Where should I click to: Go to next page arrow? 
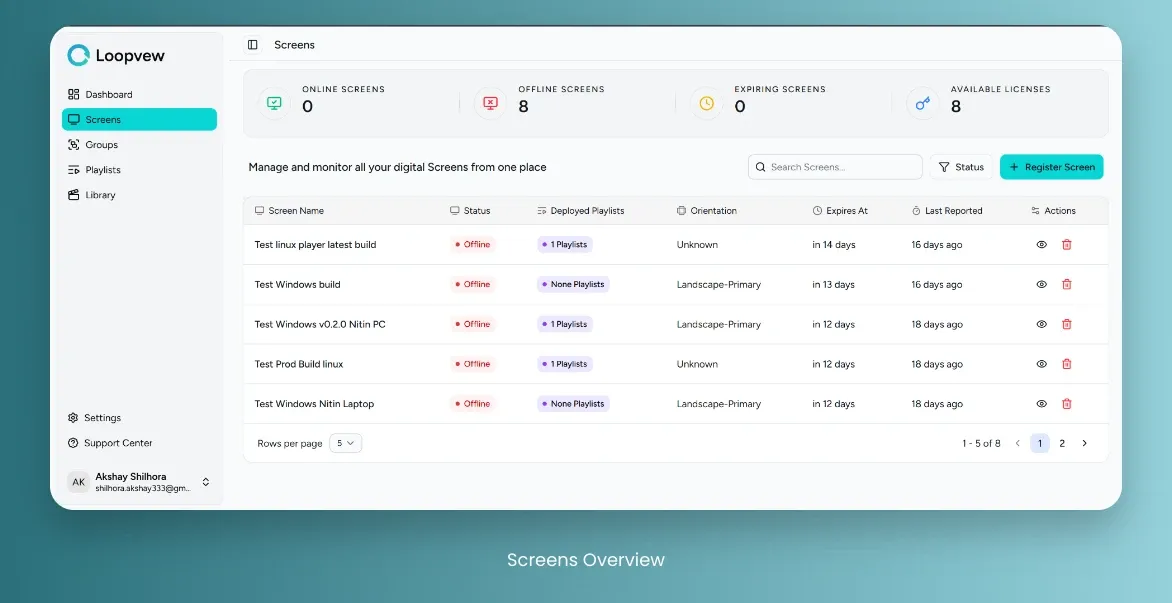point(1085,443)
